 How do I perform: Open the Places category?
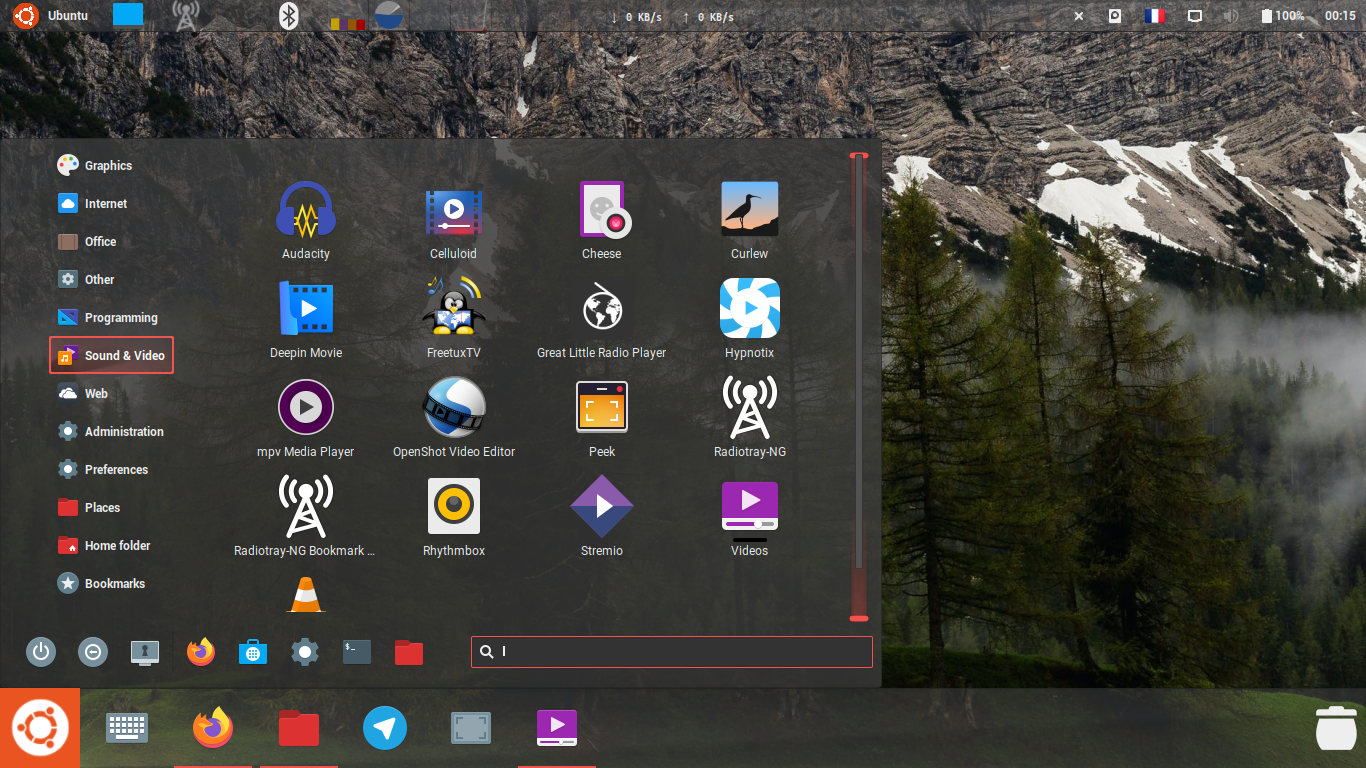click(89, 507)
